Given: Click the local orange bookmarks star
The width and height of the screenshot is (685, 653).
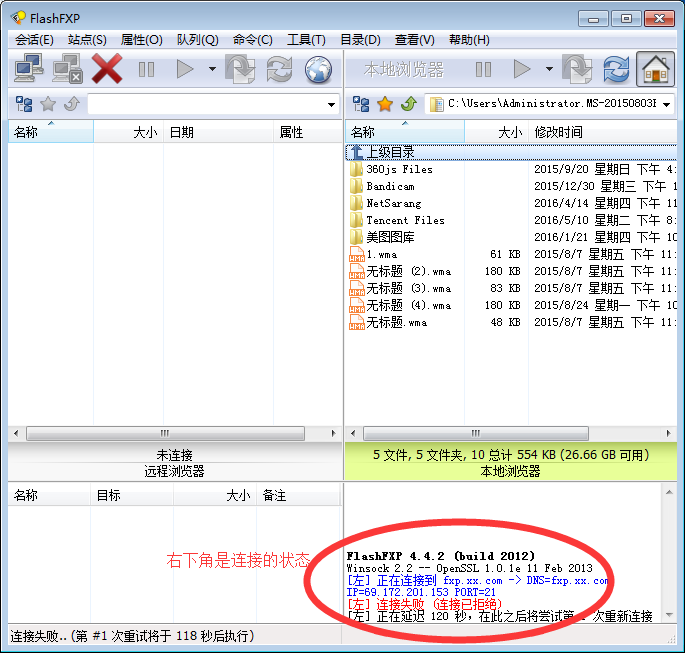Looking at the screenshot, I should click(x=385, y=104).
